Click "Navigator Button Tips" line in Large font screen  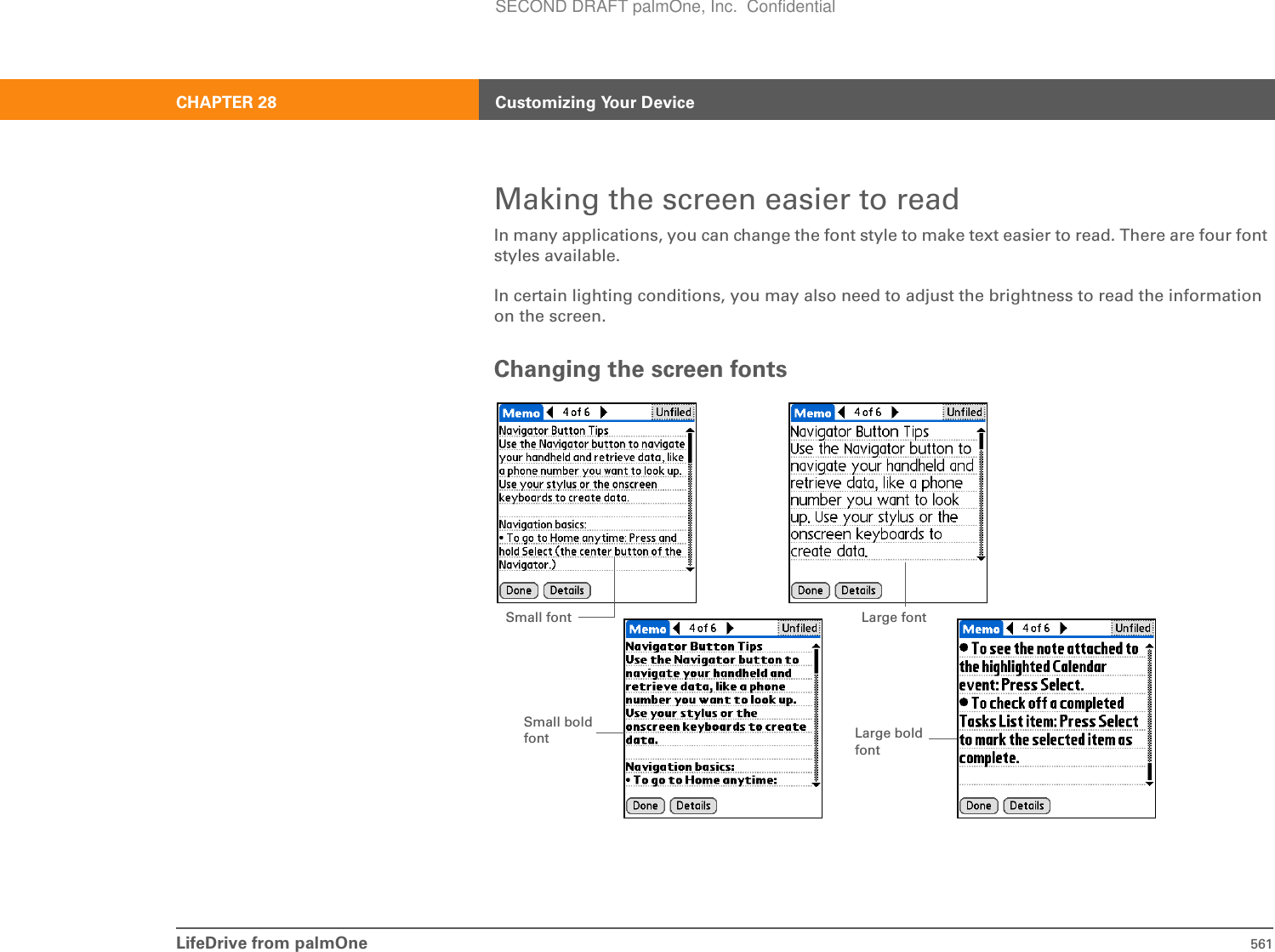[859, 431]
